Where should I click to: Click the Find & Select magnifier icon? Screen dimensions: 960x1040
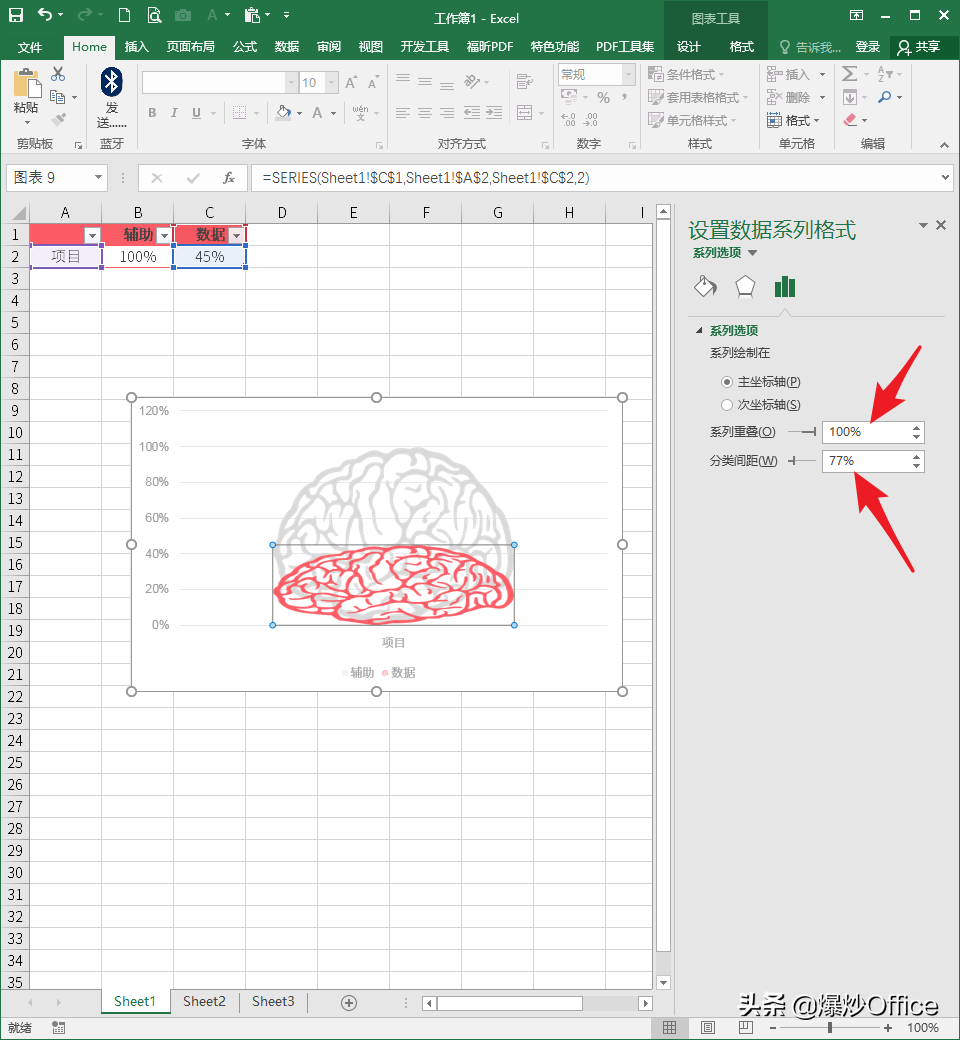tap(884, 97)
